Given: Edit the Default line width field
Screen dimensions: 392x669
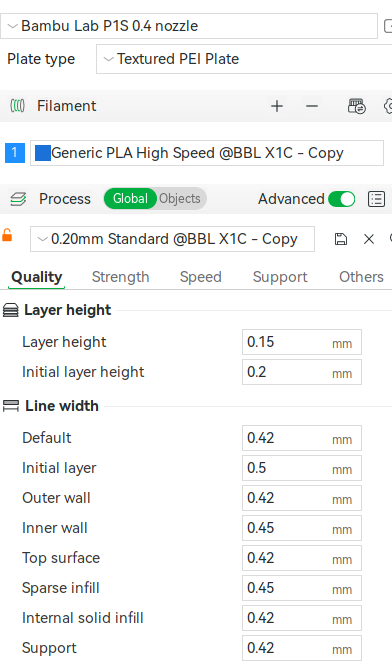Looking at the screenshot, I should click(302, 438).
